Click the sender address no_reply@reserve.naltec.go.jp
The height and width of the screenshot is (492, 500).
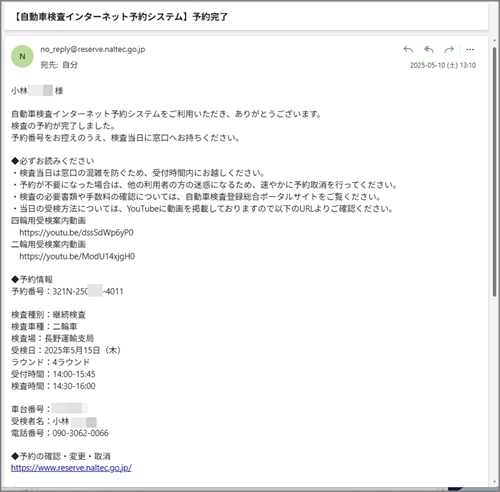(93, 49)
